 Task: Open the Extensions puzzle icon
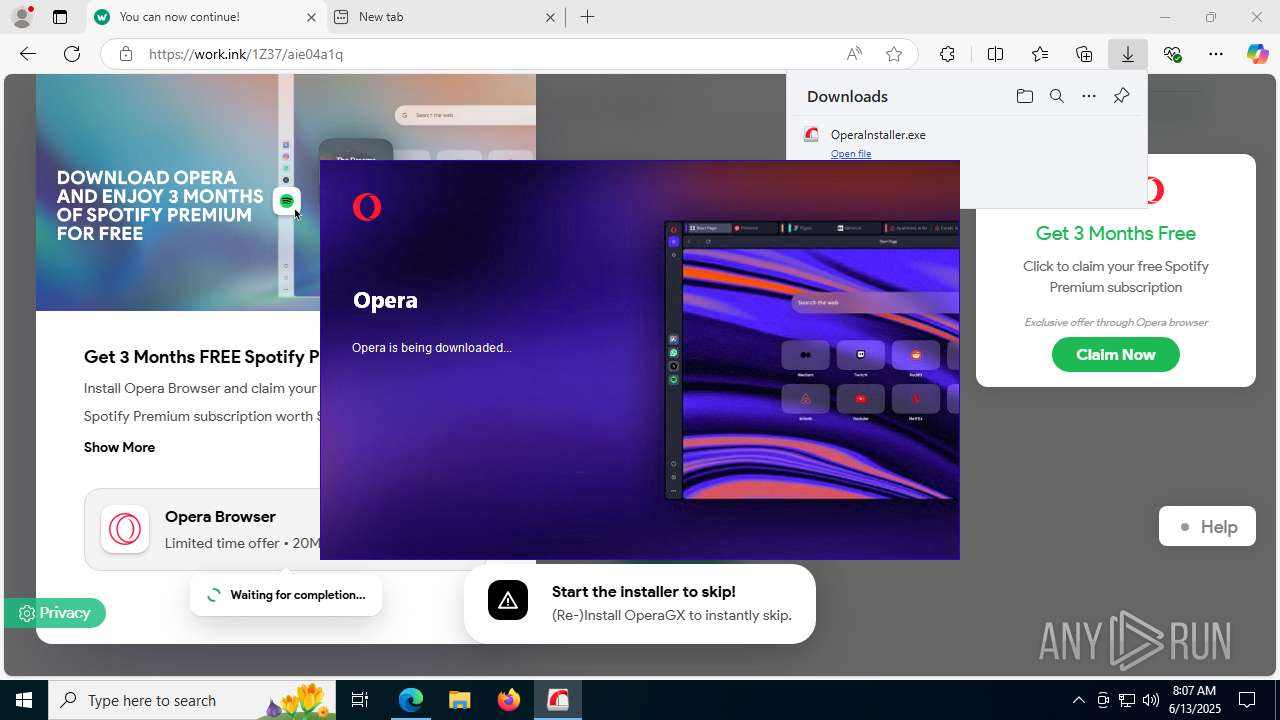click(x=947, y=54)
